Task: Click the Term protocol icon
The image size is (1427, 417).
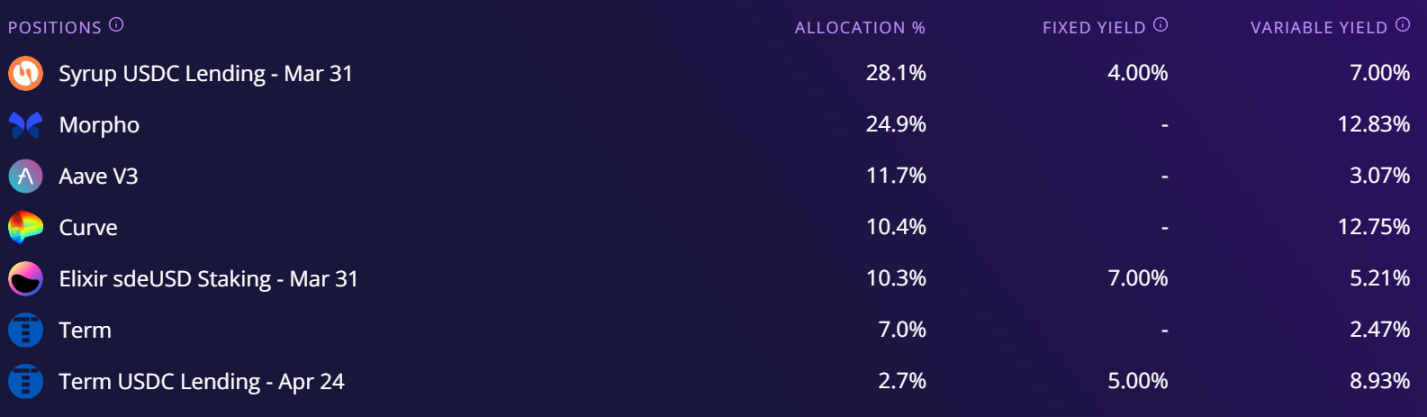Action: click(25, 330)
